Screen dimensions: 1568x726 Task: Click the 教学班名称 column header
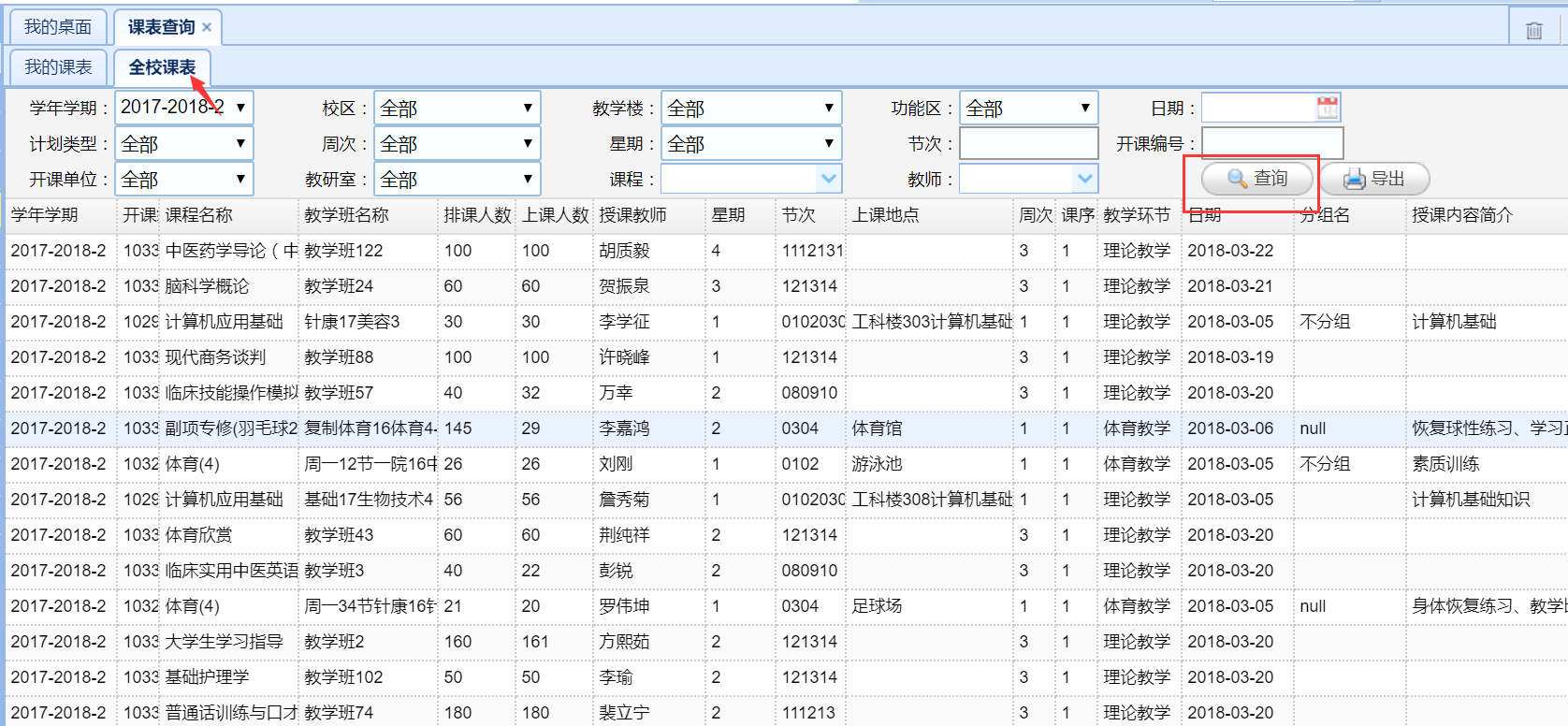(x=368, y=215)
